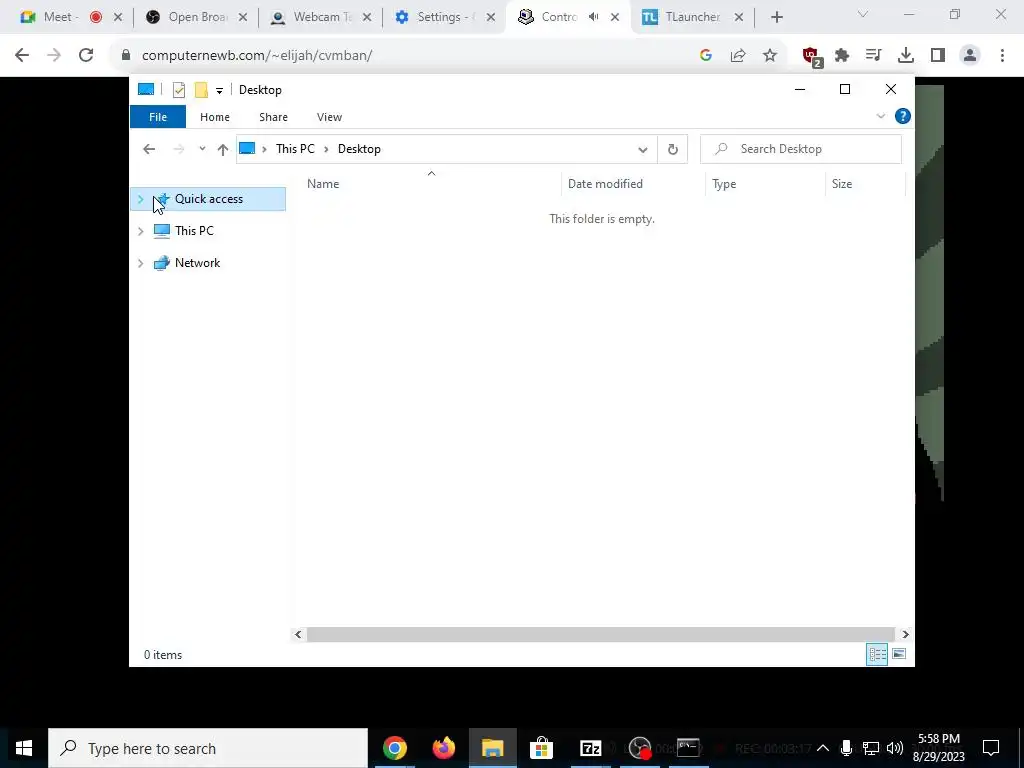
Task: Sort by the Date modified column
Action: point(632,184)
